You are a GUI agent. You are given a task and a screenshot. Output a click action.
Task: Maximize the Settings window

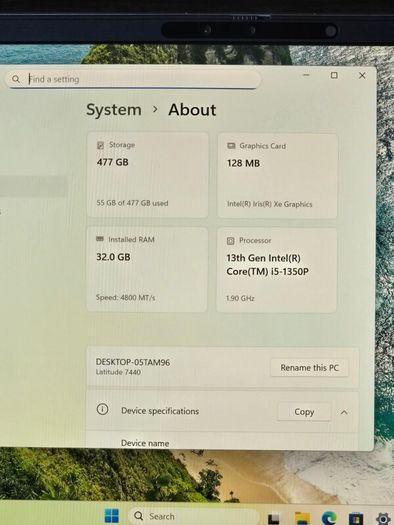coord(334,75)
